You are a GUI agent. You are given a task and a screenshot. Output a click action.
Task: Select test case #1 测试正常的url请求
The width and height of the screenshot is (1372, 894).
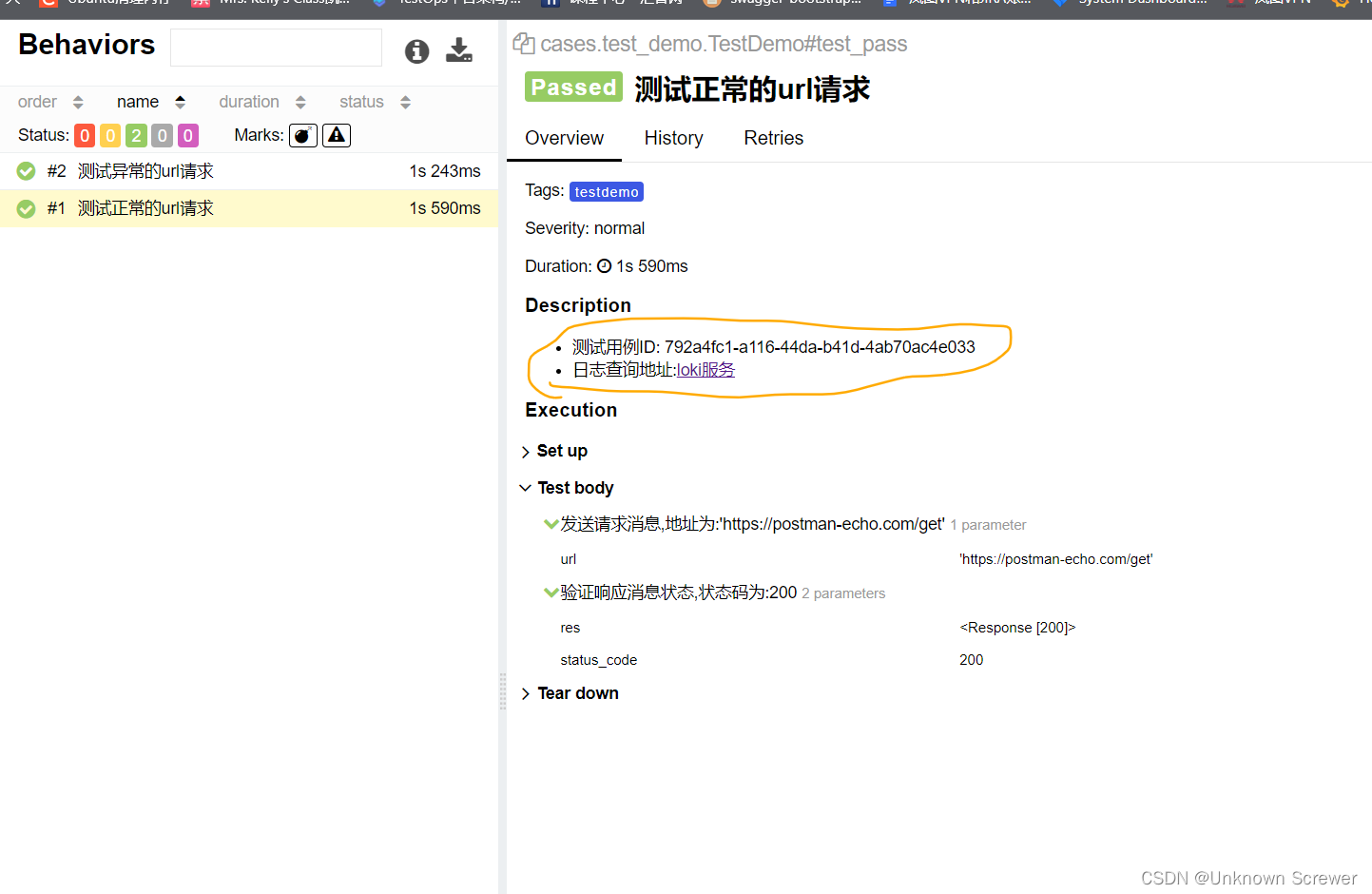coord(249,208)
